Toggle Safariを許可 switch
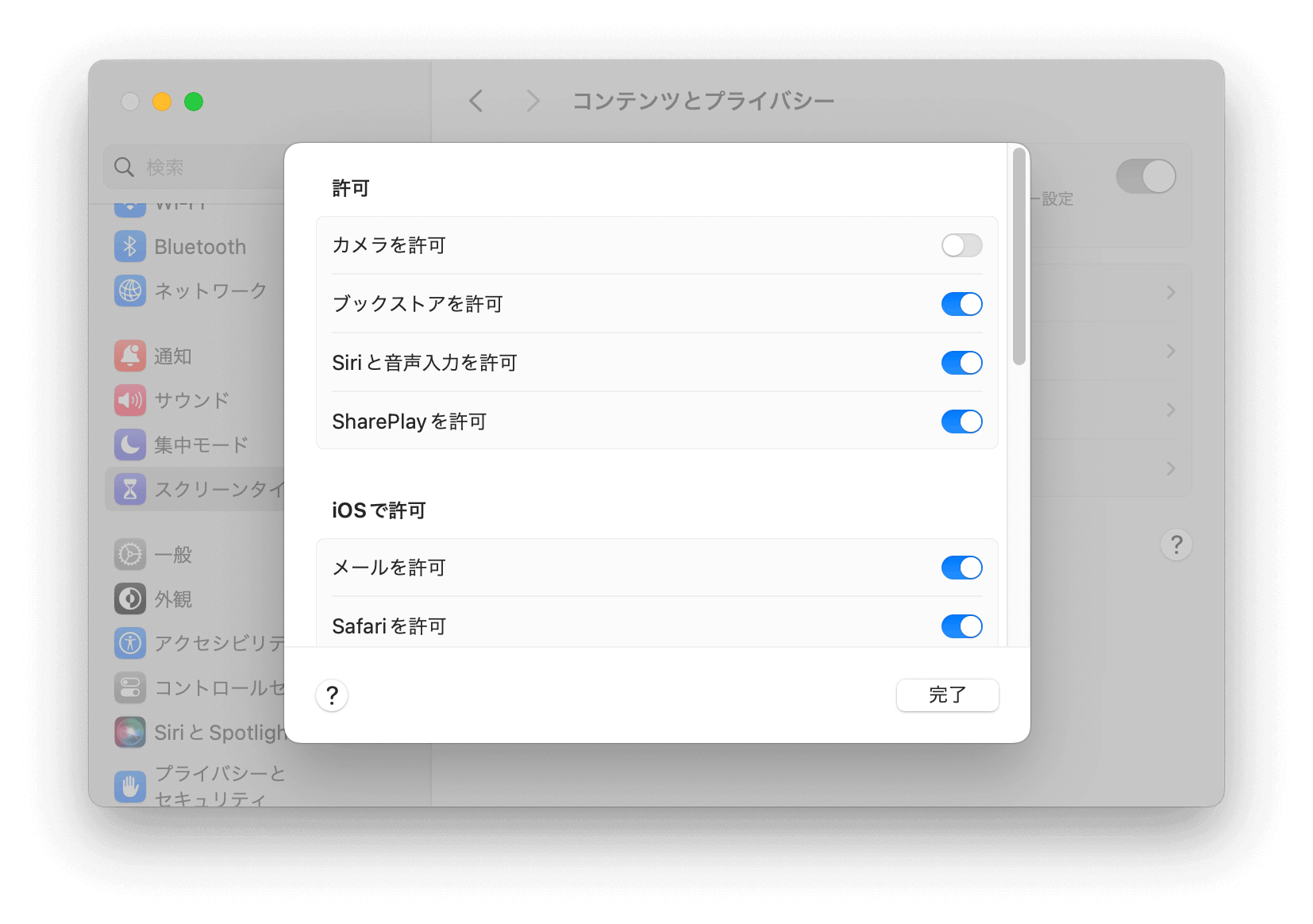This screenshot has width=1313, height=924. tap(961, 626)
